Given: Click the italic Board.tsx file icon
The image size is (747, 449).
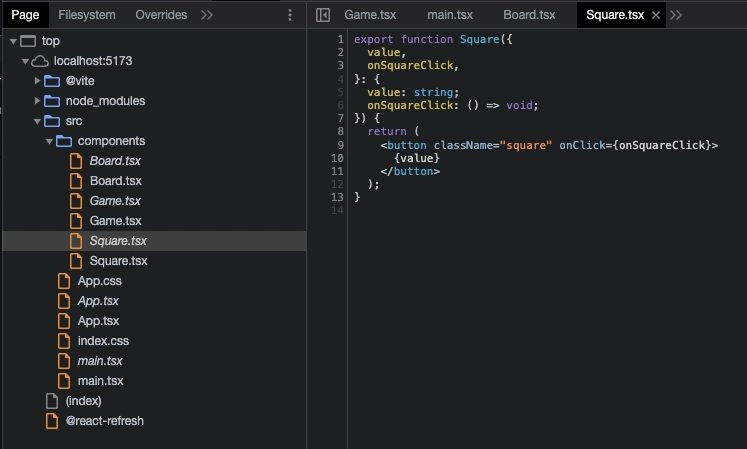Looking at the screenshot, I should 76,161.
